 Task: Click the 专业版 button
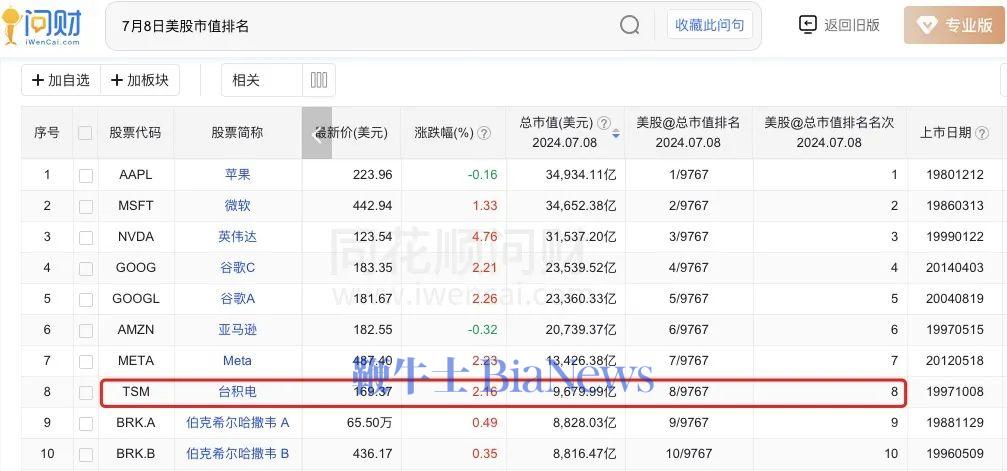(954, 25)
